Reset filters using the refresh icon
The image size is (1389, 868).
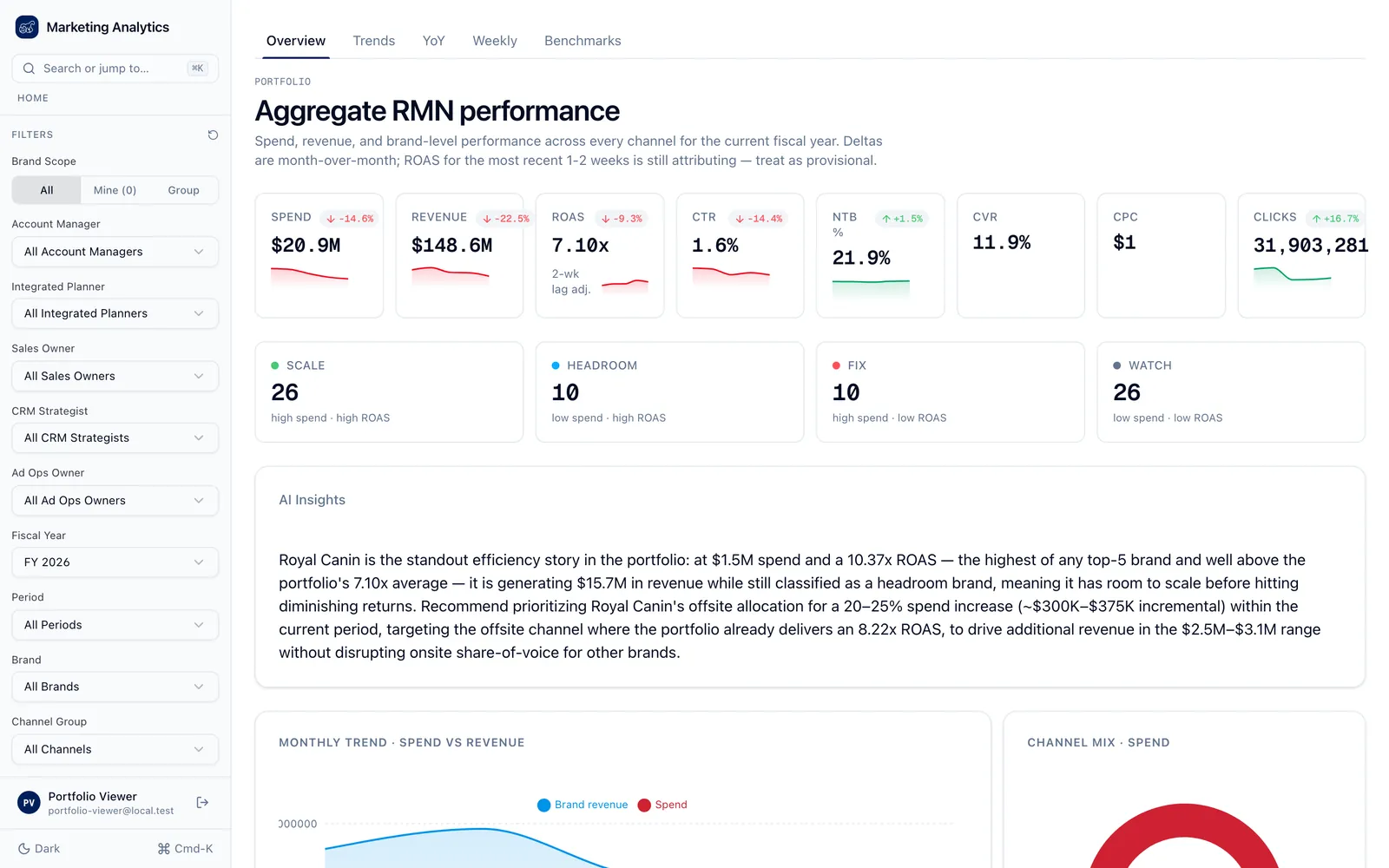(213, 135)
